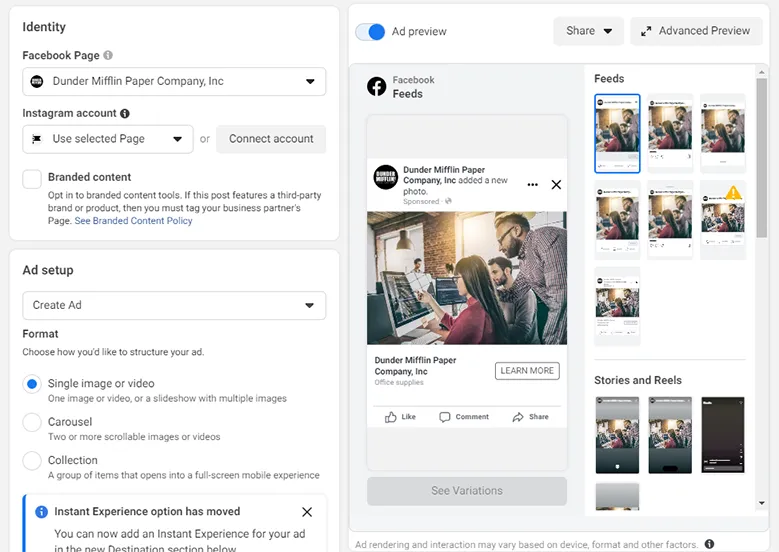The width and height of the screenshot is (779, 552).
Task: Select the second Stories and Reels thumbnail
Action: pyautogui.click(x=670, y=435)
